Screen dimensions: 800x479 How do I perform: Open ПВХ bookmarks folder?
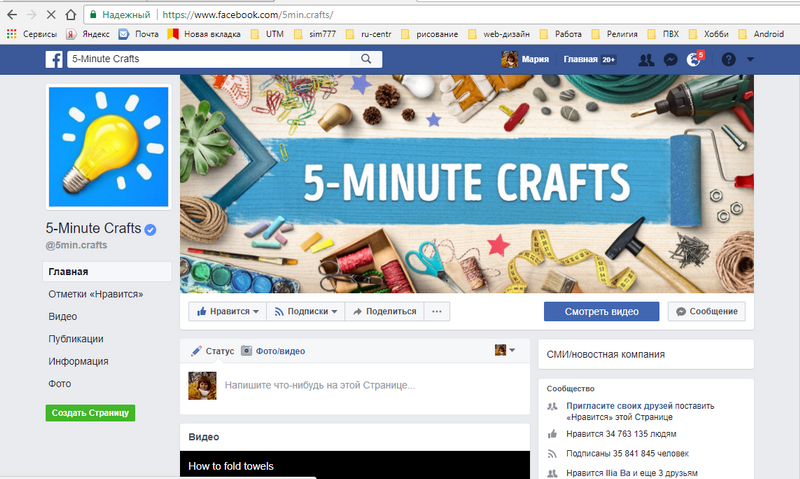pyautogui.click(x=663, y=34)
